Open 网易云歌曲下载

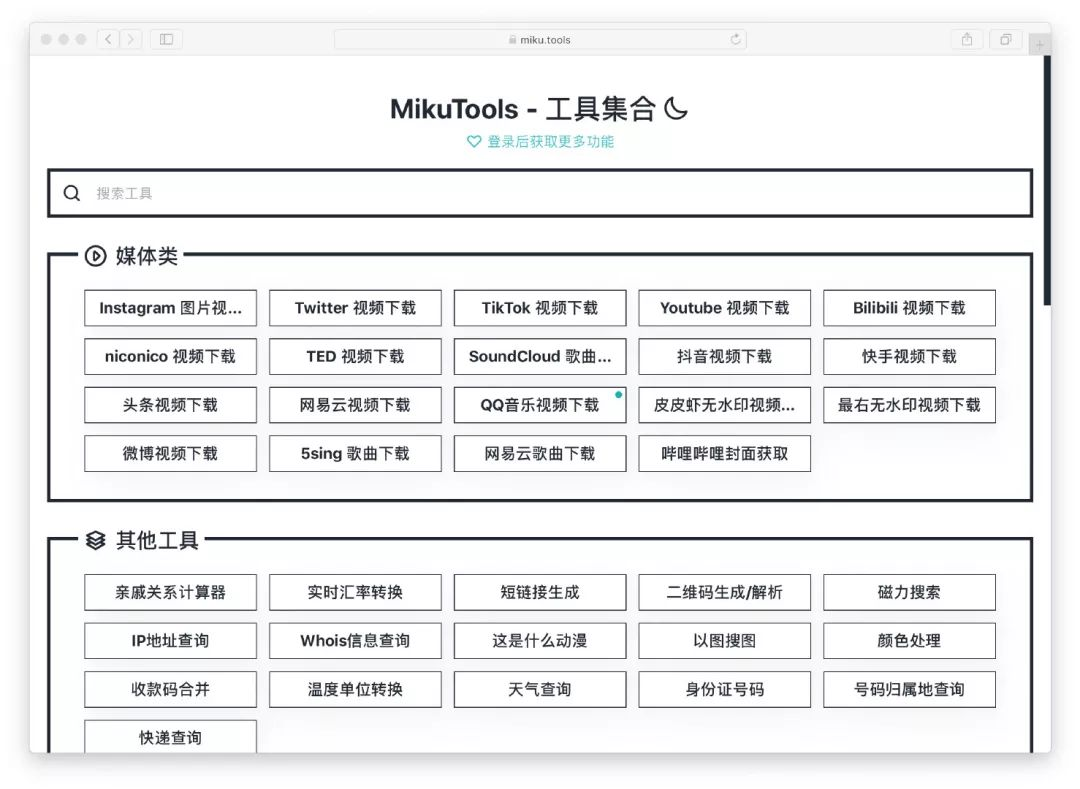click(x=539, y=454)
